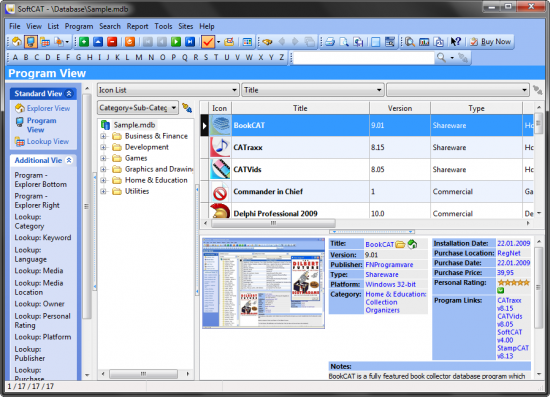Open the Sites menu

(x=186, y=26)
